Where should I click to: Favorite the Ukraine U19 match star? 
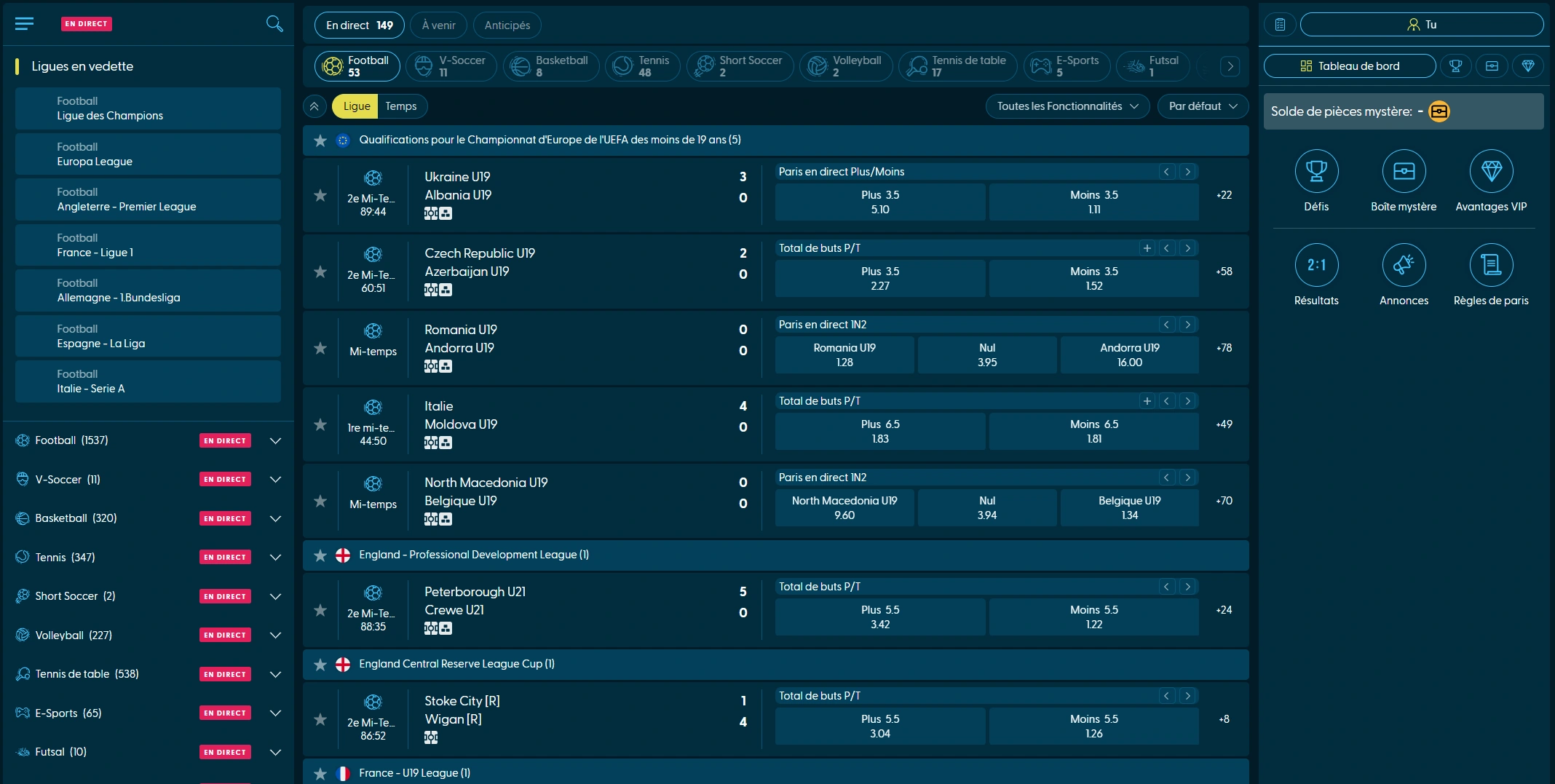[320, 195]
